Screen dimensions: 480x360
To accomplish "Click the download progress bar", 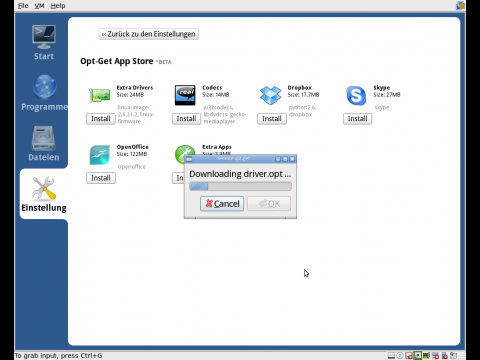I will [240, 186].
